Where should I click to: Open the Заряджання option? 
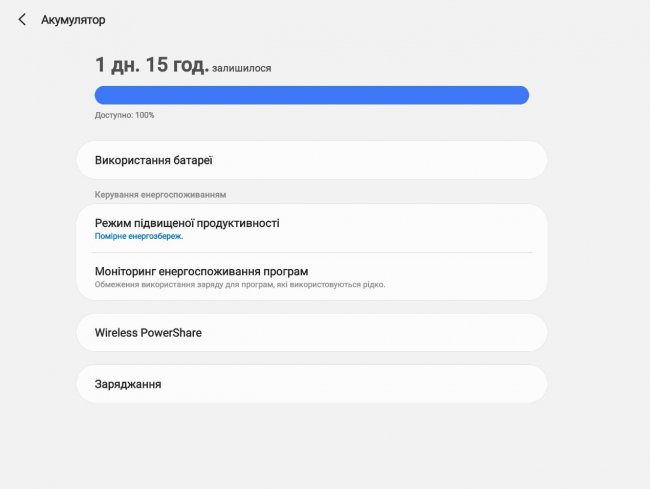click(312, 384)
